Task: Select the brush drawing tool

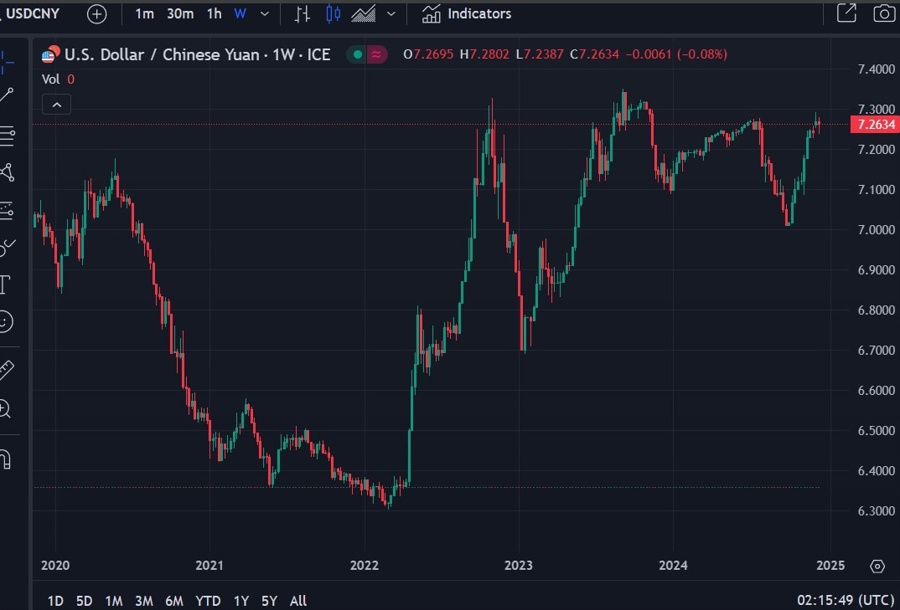Action: point(7,247)
